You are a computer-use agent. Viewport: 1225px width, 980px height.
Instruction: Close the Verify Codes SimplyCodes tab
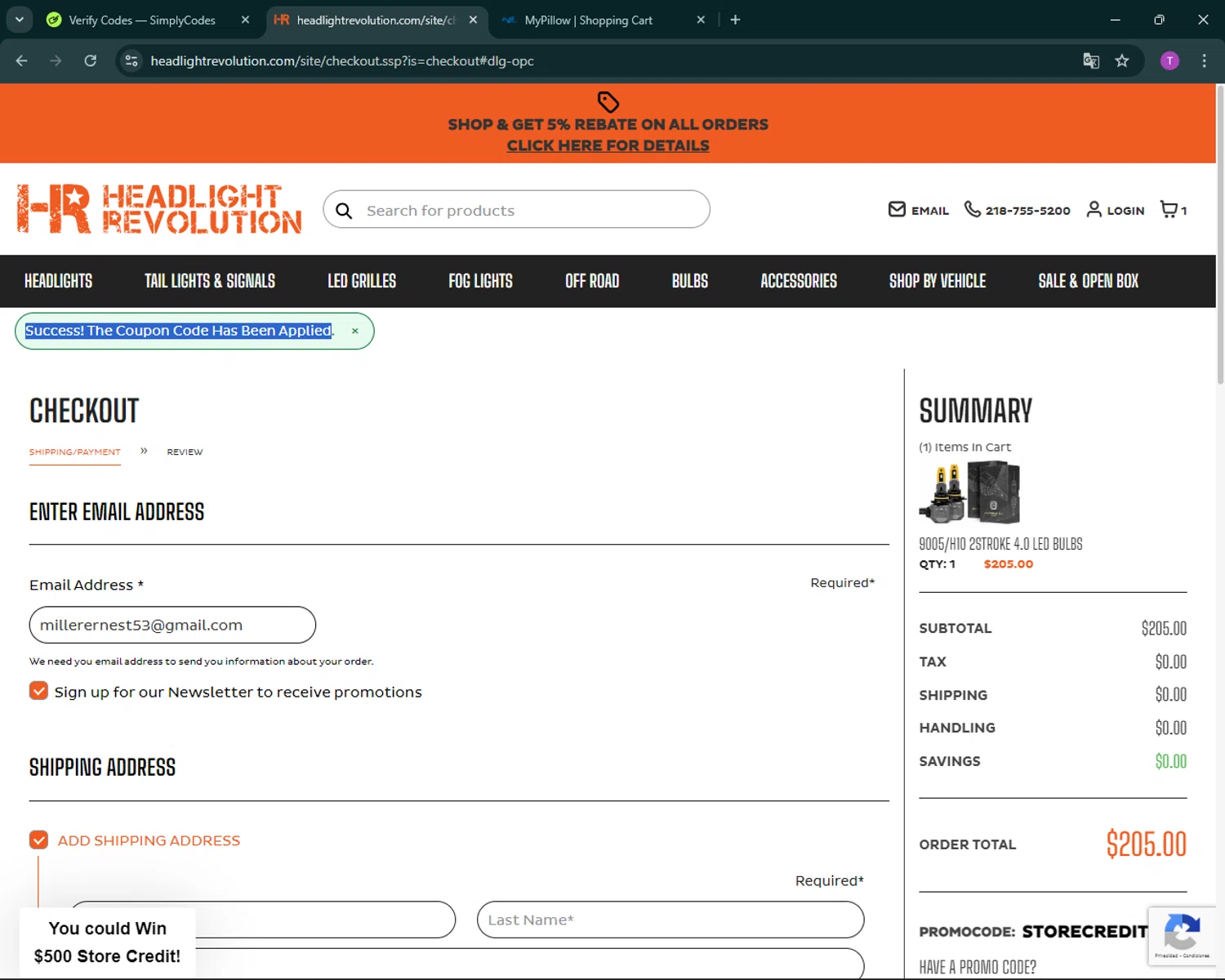[245, 20]
